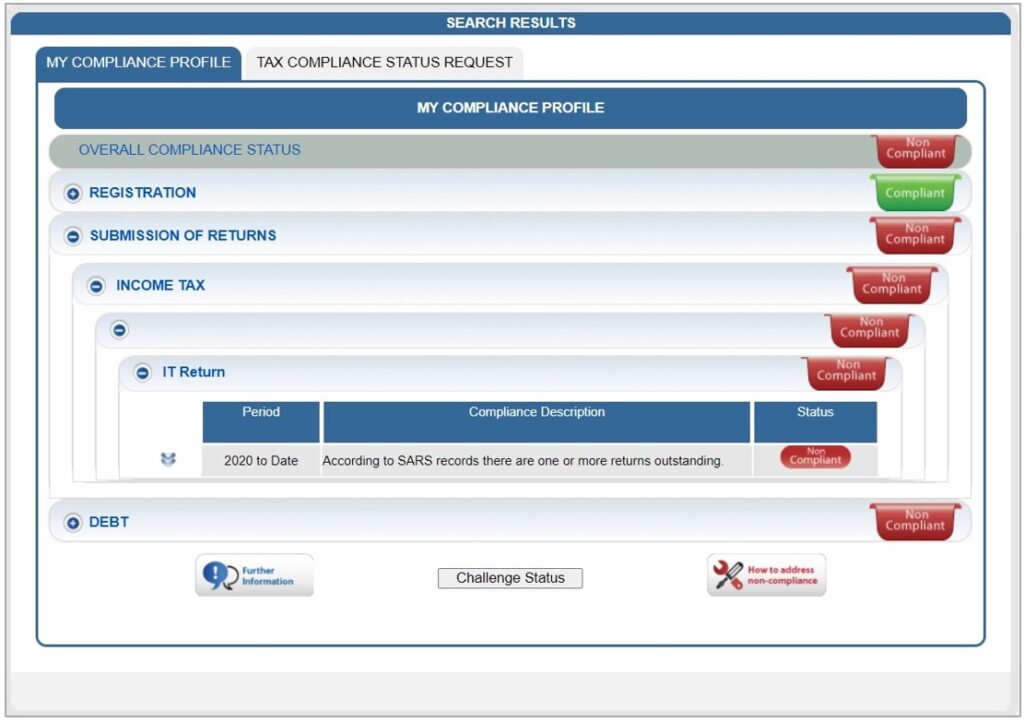Click the Overall Compliance Status Non Compliant badge
Image resolution: width=1024 pixels, height=722 pixels.
click(x=916, y=150)
